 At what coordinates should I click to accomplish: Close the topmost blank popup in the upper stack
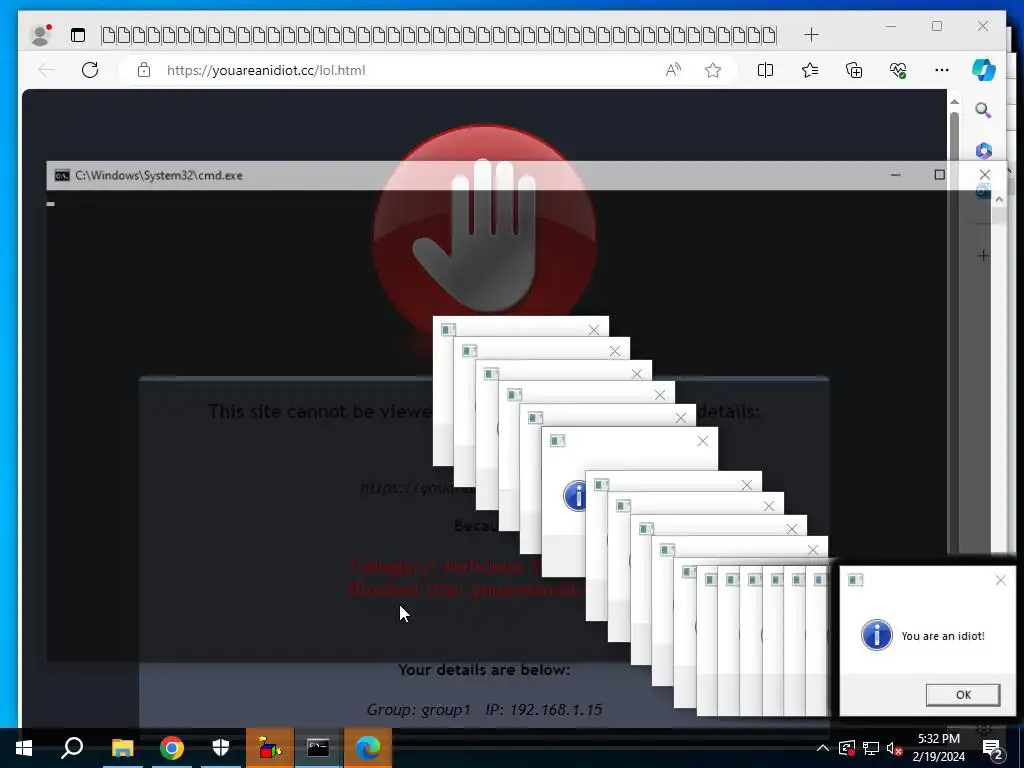click(594, 330)
